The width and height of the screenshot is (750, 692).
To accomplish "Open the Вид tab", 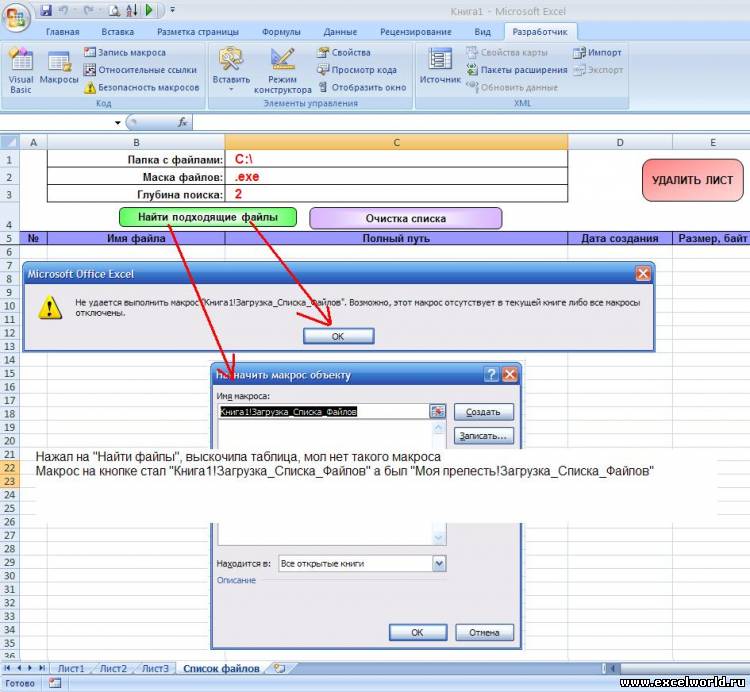I will (483, 32).
